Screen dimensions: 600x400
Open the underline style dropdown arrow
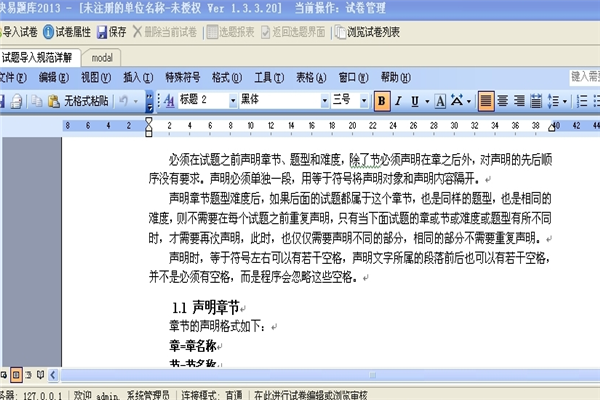coord(427,101)
